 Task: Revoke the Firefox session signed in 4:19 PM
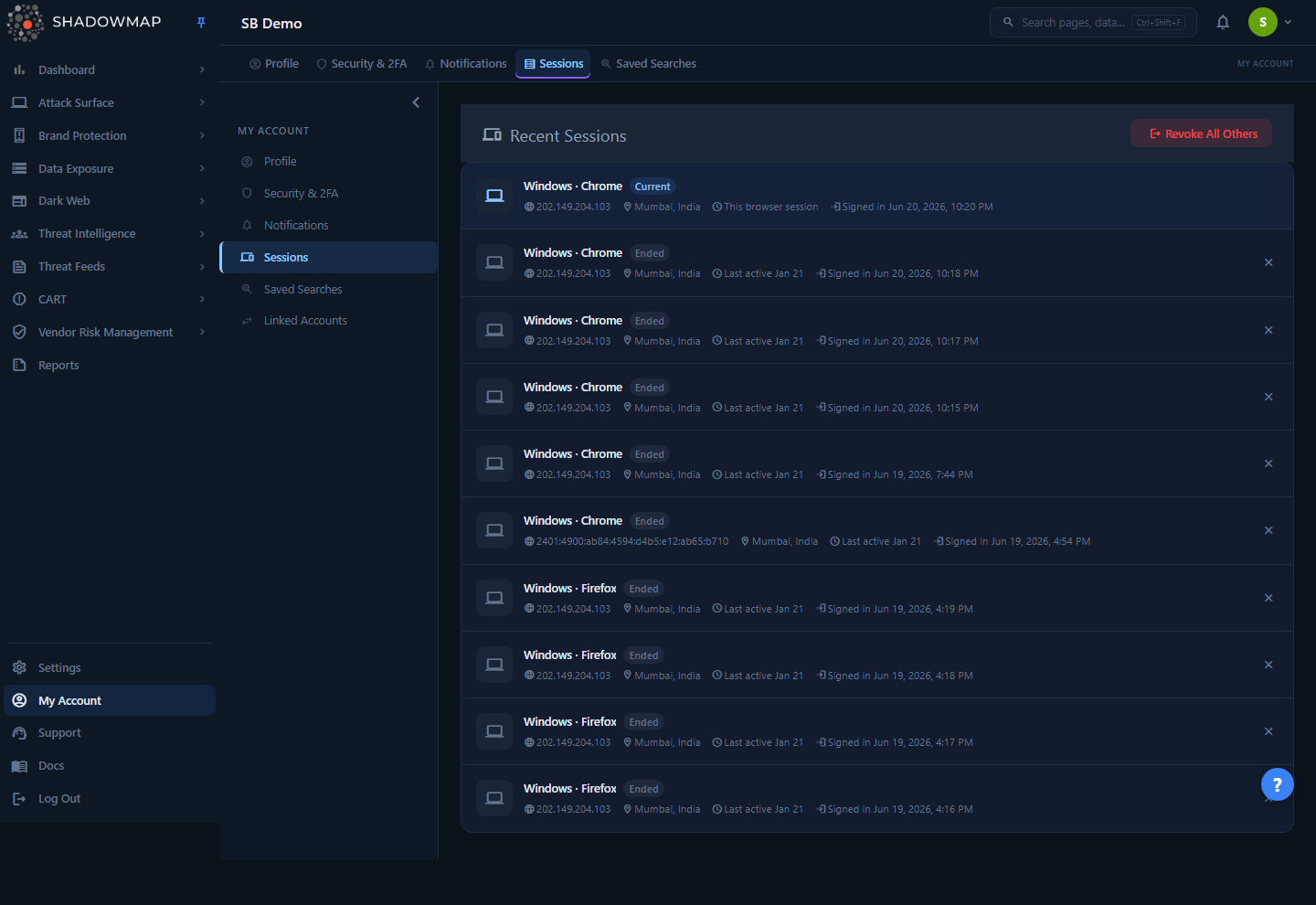pos(1268,598)
